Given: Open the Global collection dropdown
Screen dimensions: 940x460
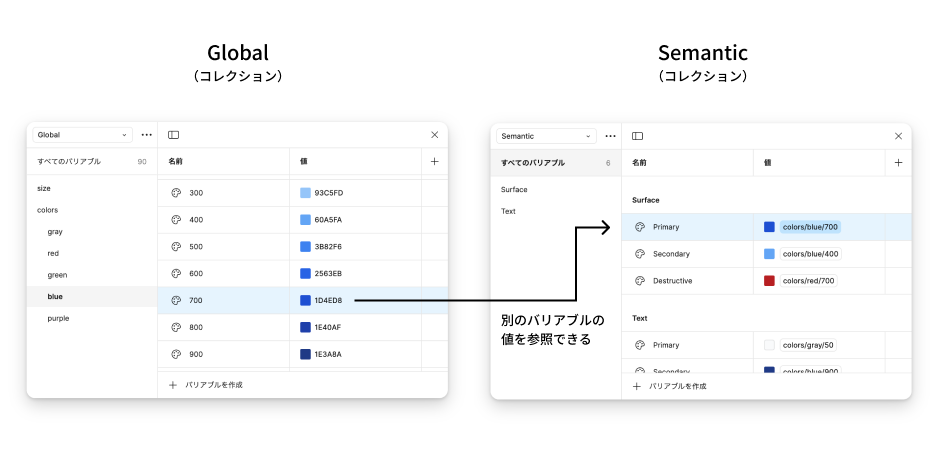Looking at the screenshot, I should click(82, 134).
